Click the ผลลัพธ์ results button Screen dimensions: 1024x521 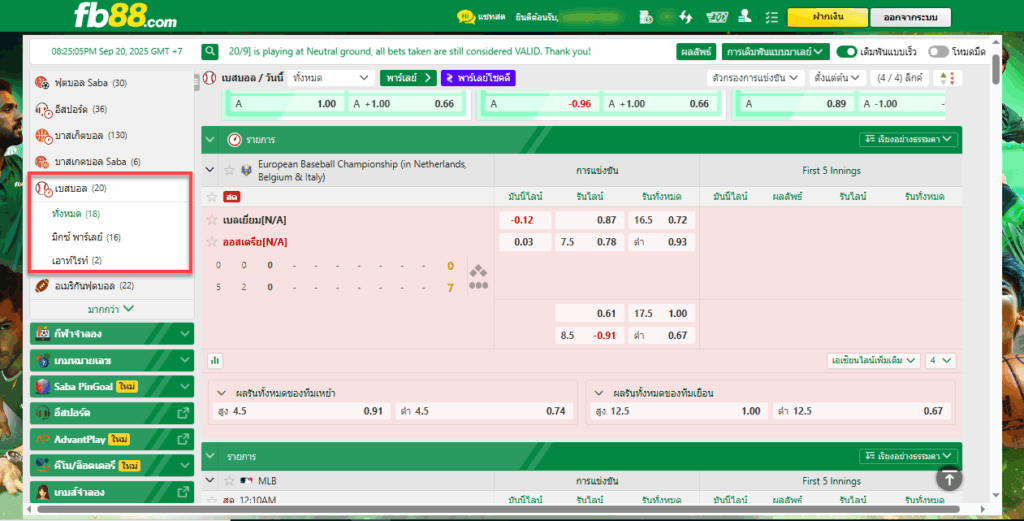click(696, 52)
